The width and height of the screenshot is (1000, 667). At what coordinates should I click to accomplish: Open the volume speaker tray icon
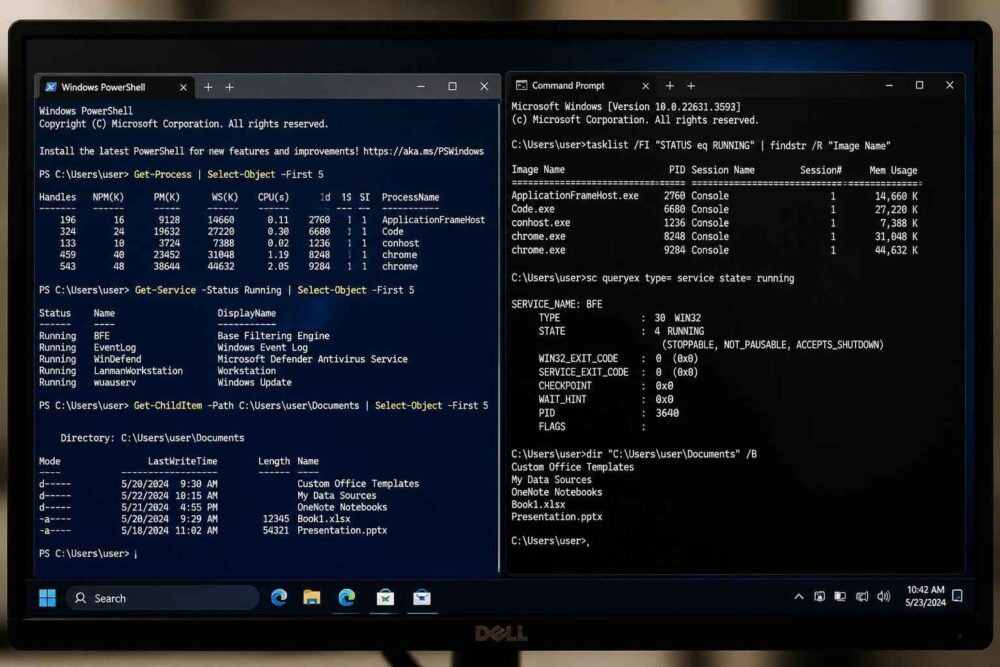pos(883,596)
